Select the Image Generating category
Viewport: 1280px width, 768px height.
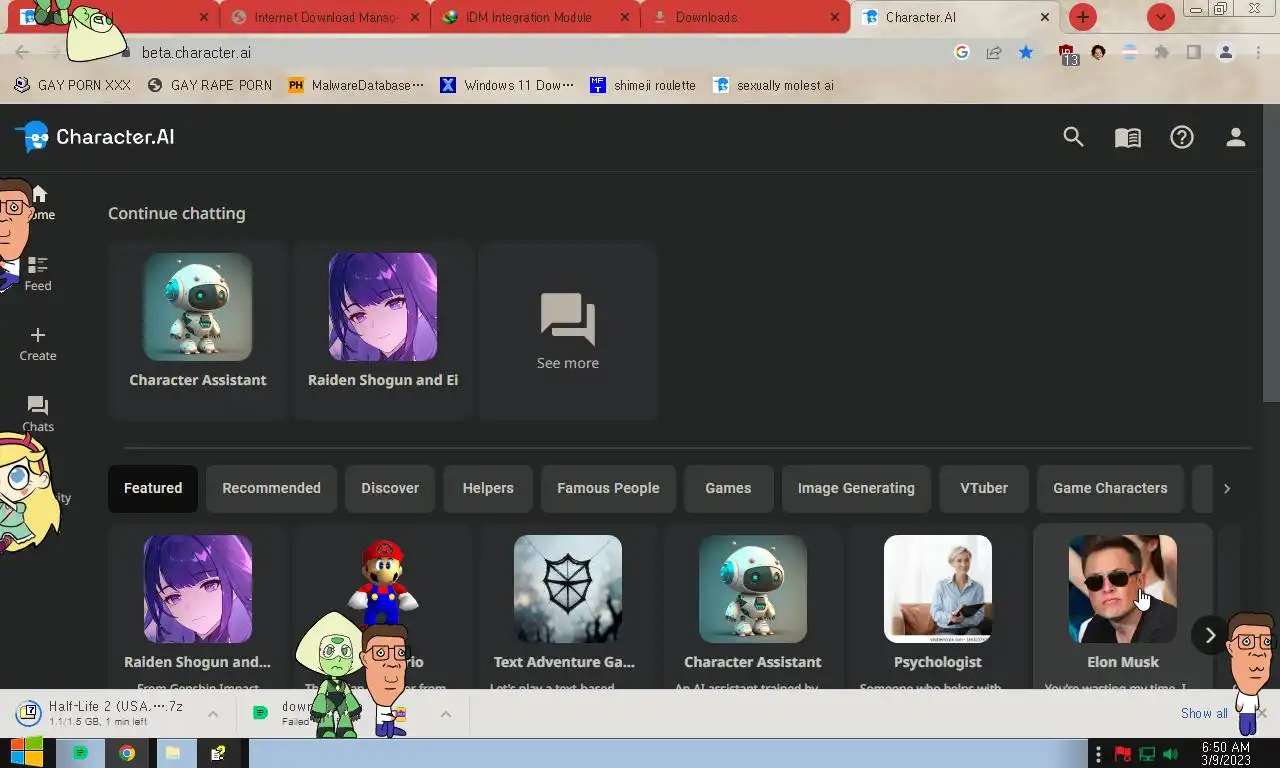(x=856, y=488)
